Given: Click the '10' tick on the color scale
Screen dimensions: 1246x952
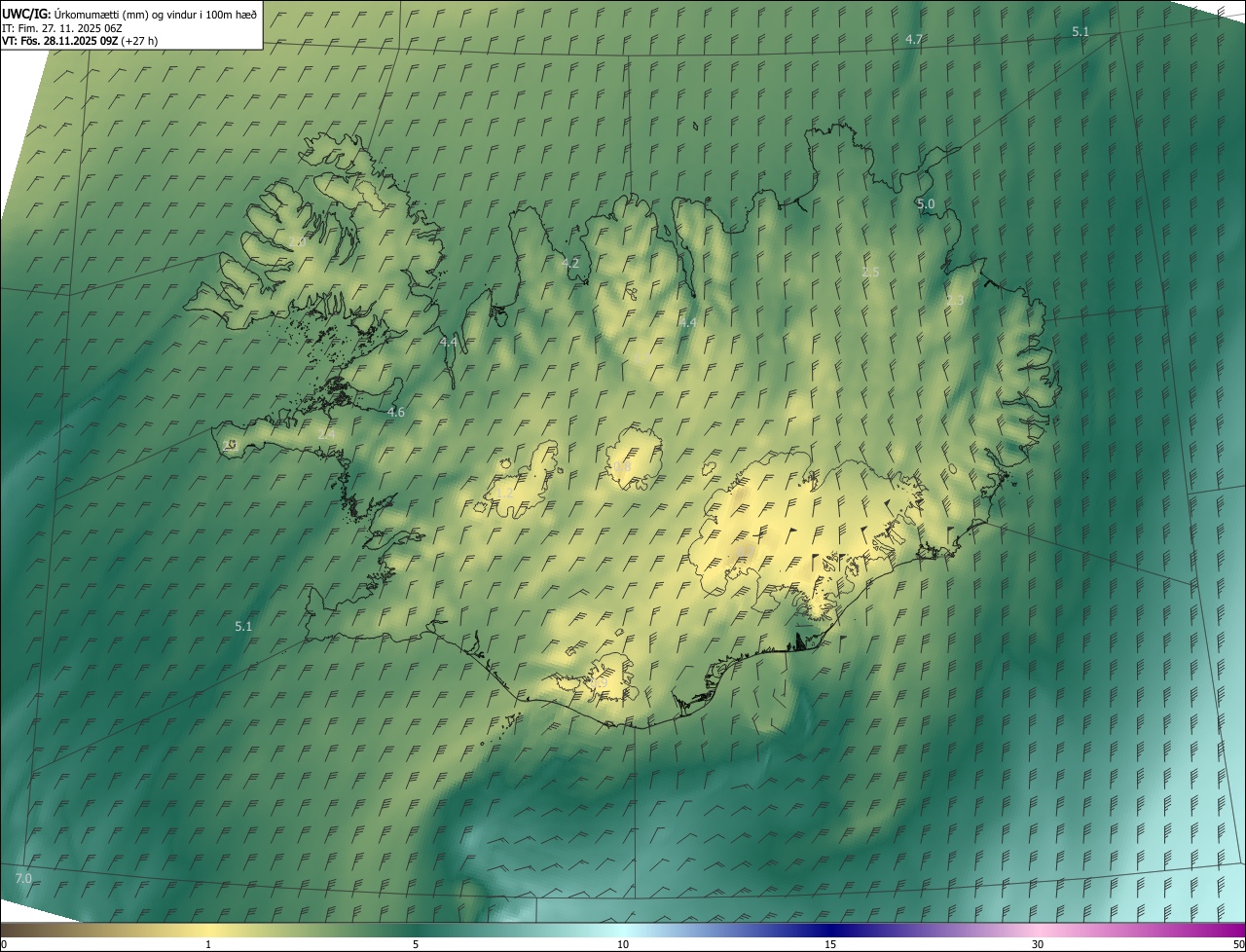Looking at the screenshot, I should (623, 944).
